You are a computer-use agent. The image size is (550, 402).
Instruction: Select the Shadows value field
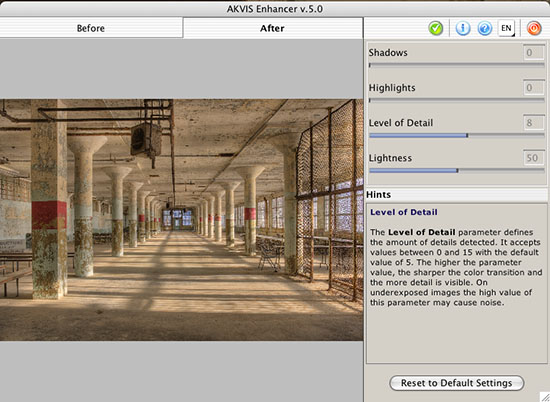coord(534,53)
